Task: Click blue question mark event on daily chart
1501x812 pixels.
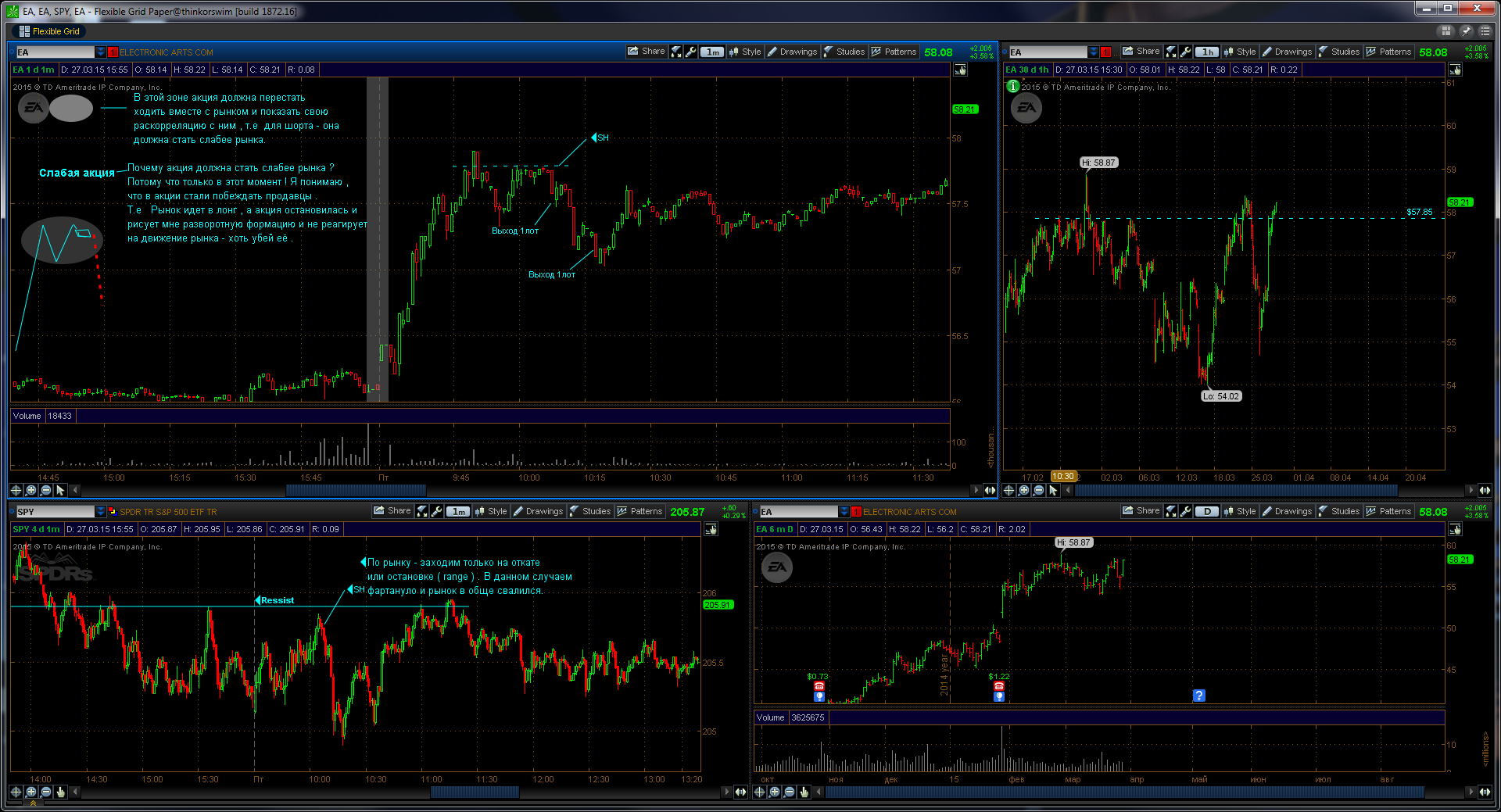Action: [1198, 696]
